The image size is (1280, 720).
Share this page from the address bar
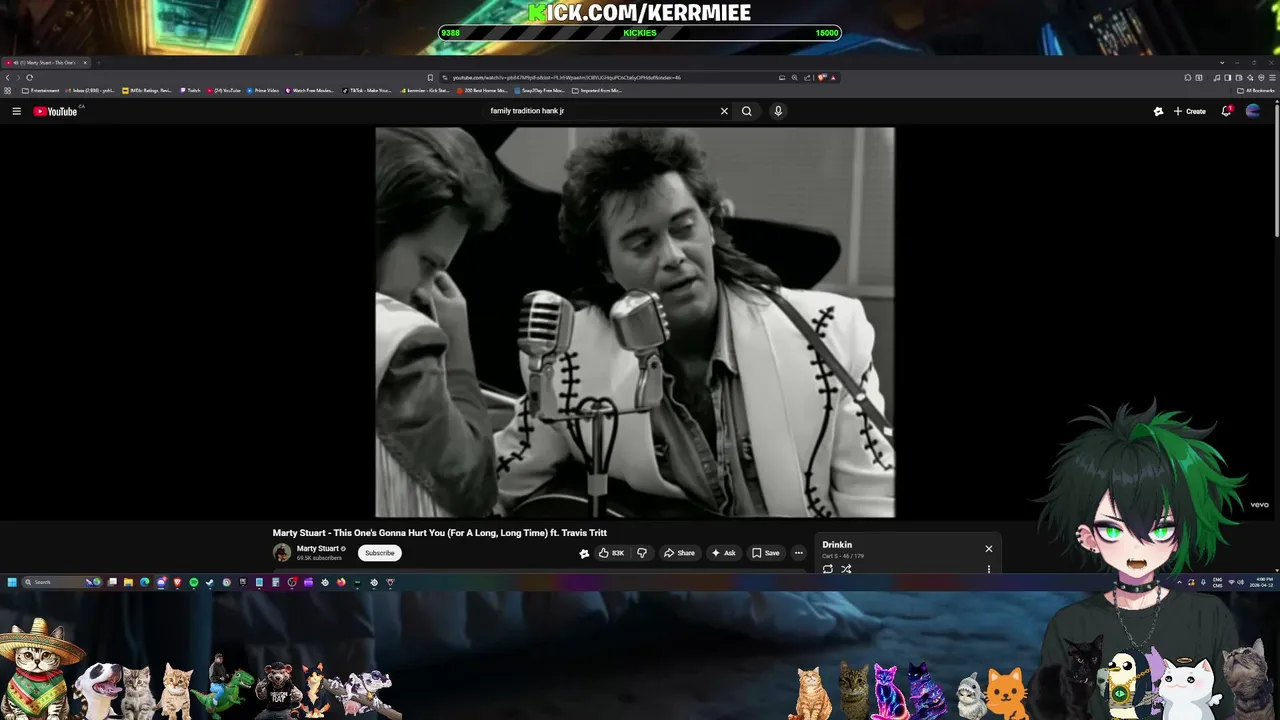806,77
